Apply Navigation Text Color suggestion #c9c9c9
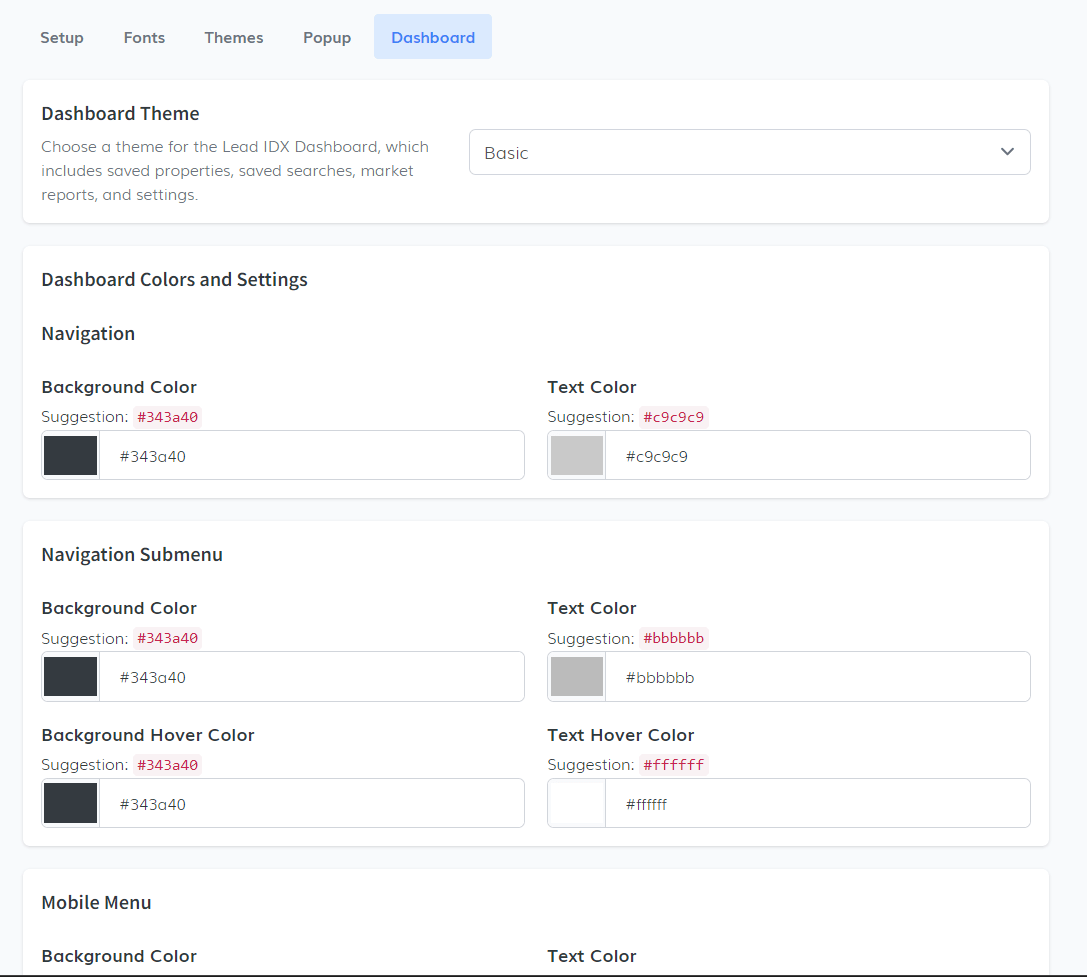 click(x=674, y=417)
